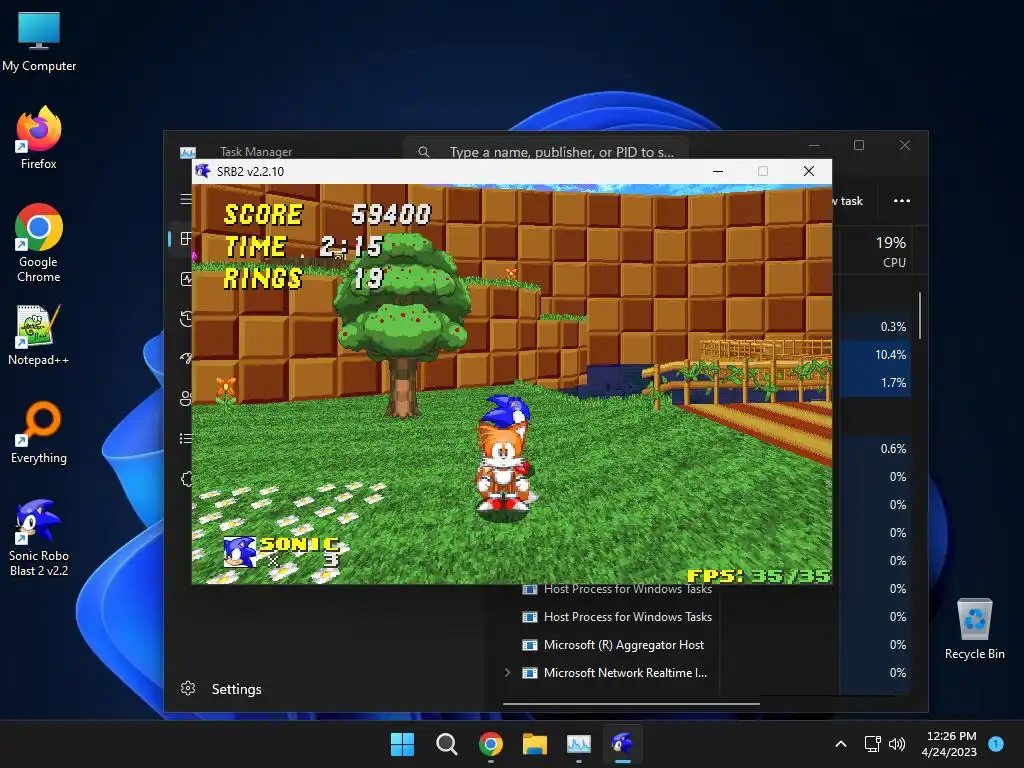Viewport: 1024px width, 768px height.
Task: Select the lower Host Process for Windows Tasks row
Action: point(617,616)
